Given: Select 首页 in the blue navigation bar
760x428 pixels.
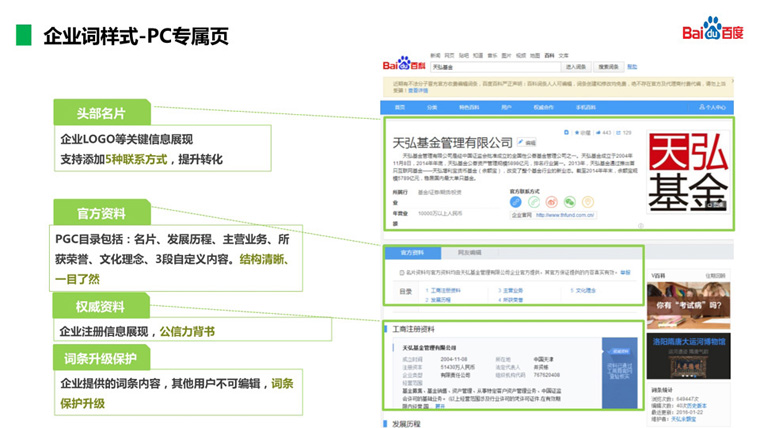Looking at the screenshot, I should tap(400, 107).
